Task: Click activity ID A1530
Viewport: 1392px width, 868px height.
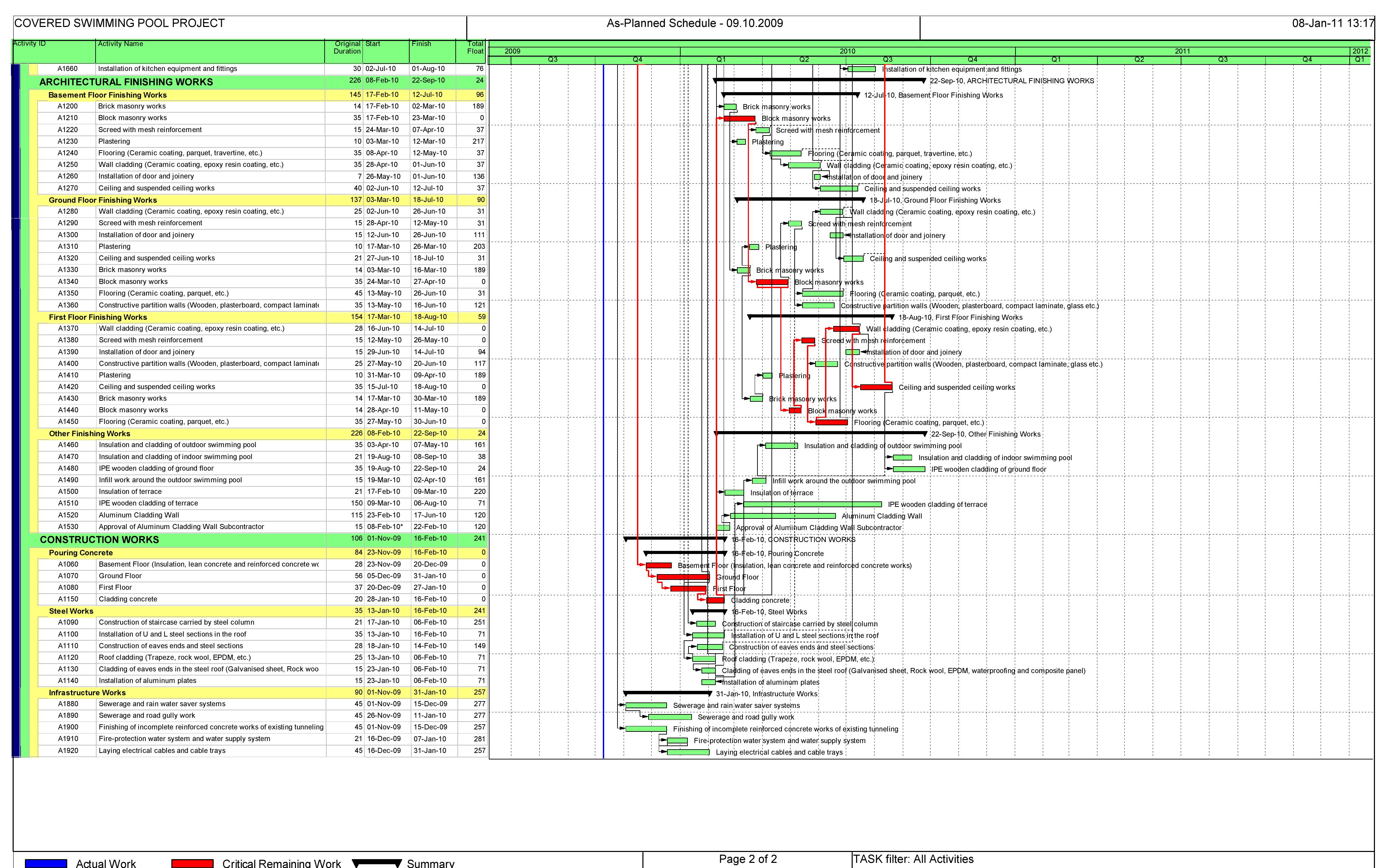Action: coord(68,526)
